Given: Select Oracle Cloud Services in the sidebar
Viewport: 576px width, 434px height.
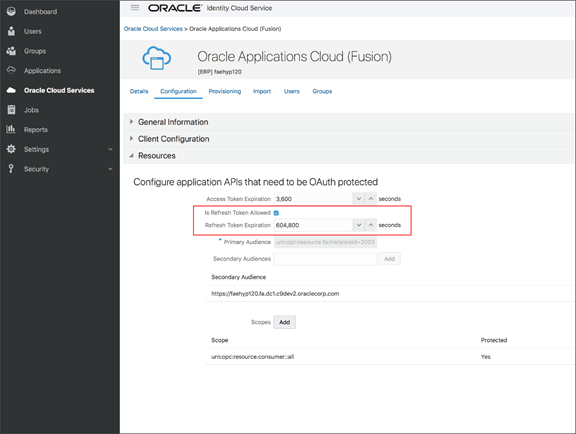Looking at the screenshot, I should coord(59,90).
